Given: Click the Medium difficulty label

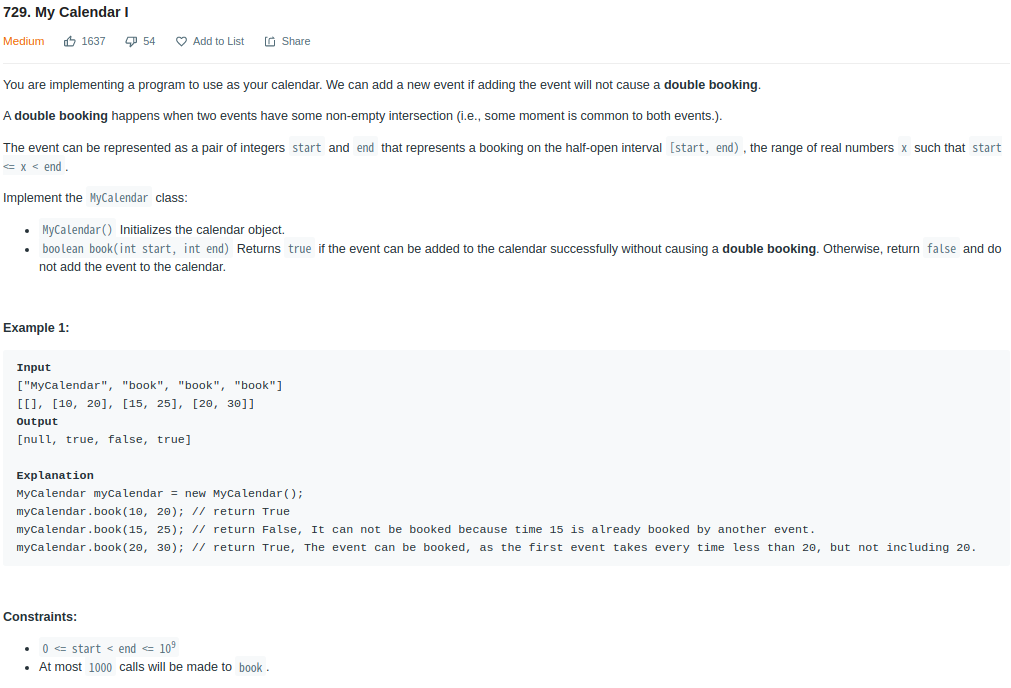Looking at the screenshot, I should coord(24,41).
